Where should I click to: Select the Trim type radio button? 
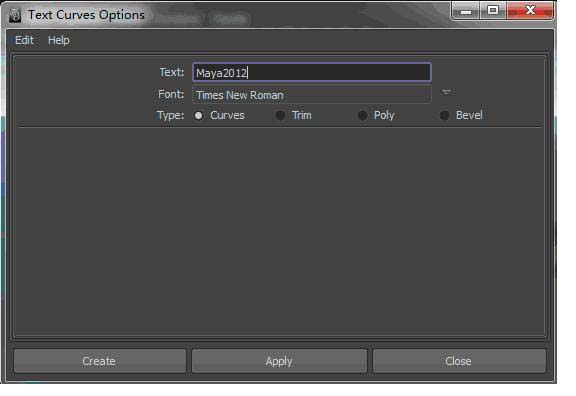tap(280, 116)
